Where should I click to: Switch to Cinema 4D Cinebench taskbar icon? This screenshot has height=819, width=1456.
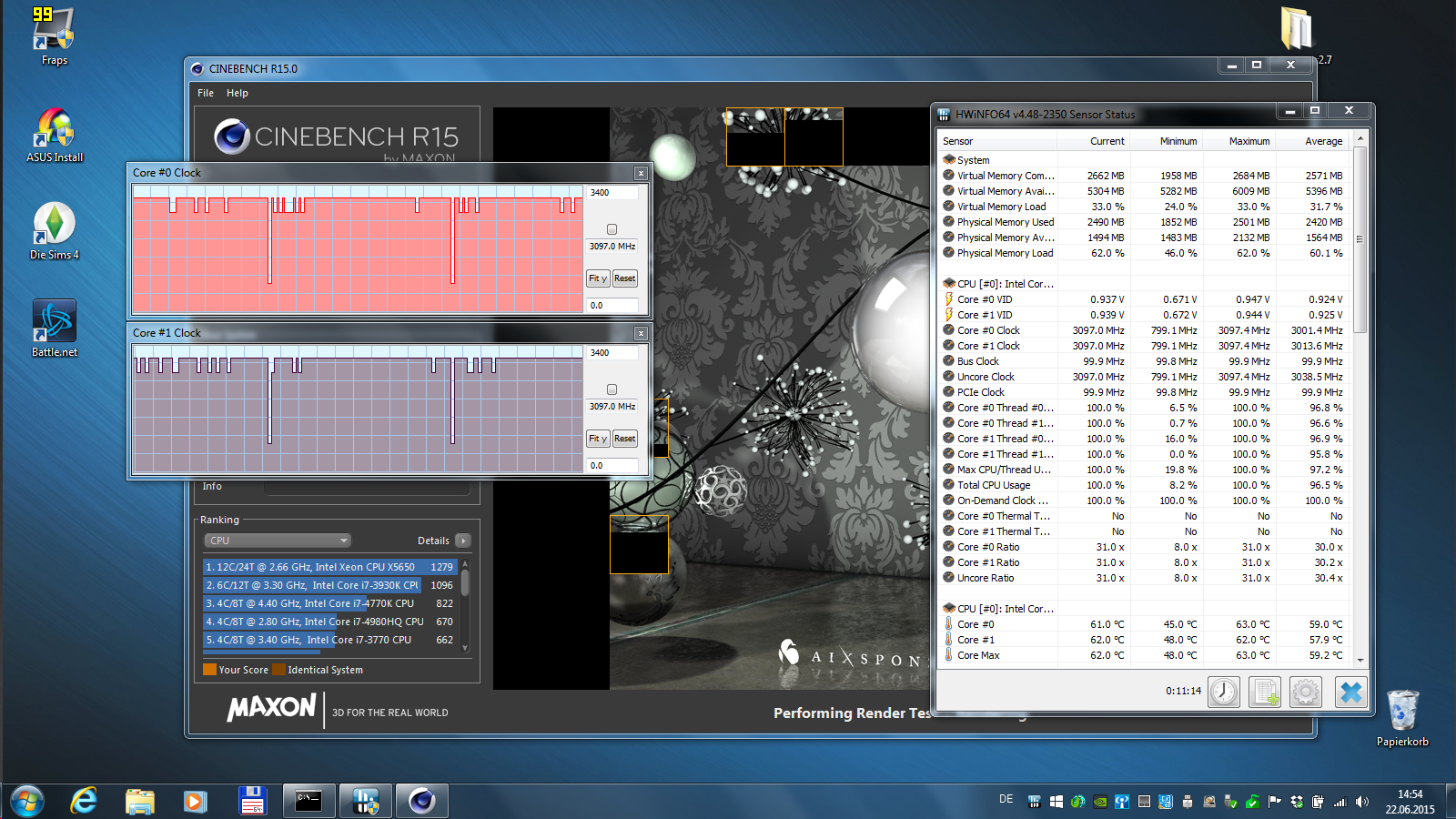pos(421,801)
